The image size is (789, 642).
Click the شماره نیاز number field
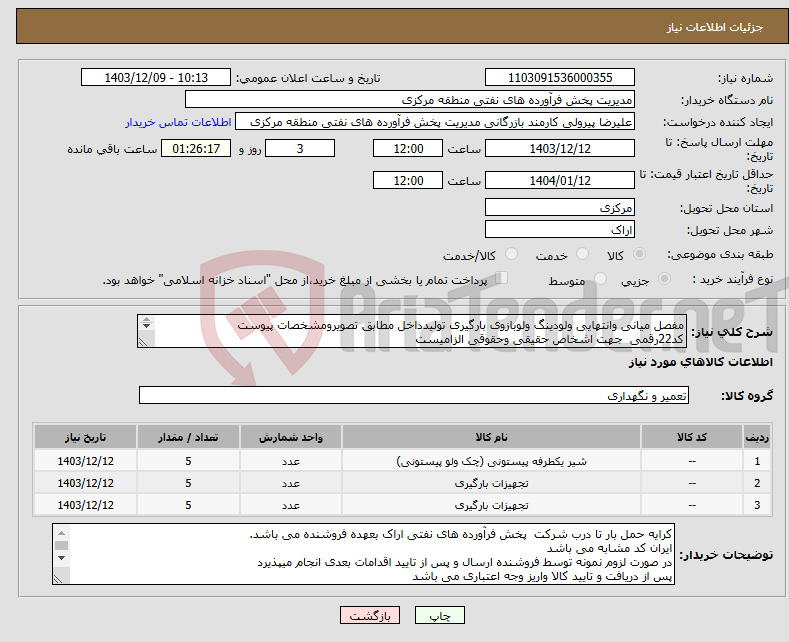pyautogui.click(x=560, y=77)
